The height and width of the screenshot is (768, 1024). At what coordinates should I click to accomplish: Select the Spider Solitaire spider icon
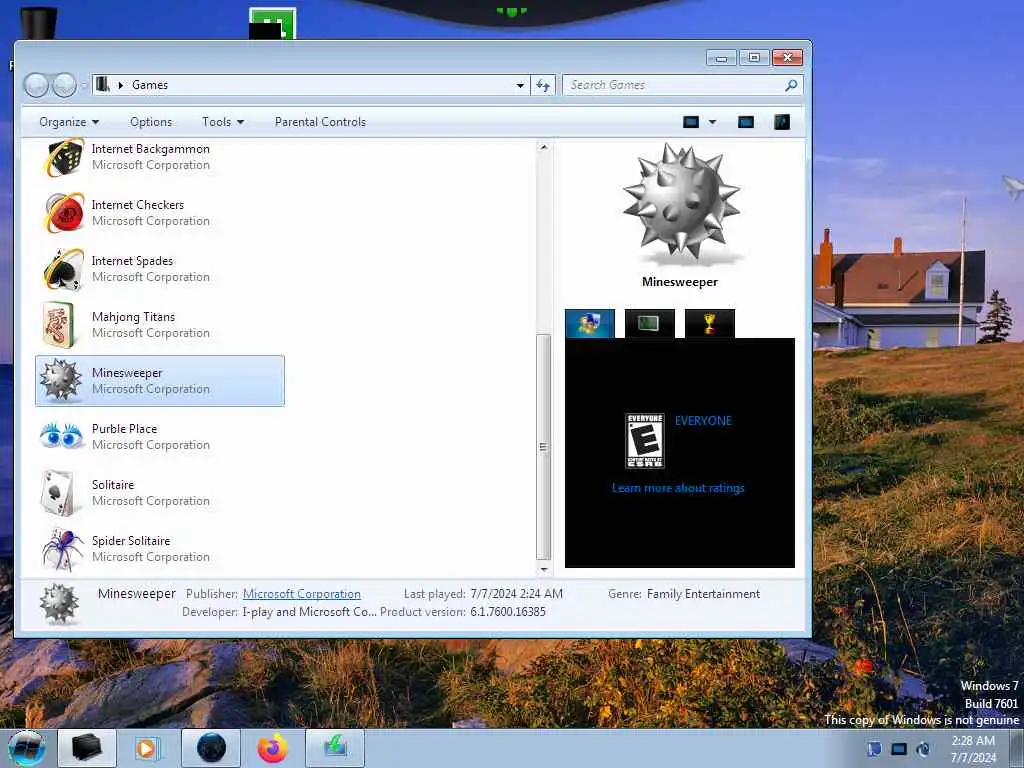click(63, 549)
